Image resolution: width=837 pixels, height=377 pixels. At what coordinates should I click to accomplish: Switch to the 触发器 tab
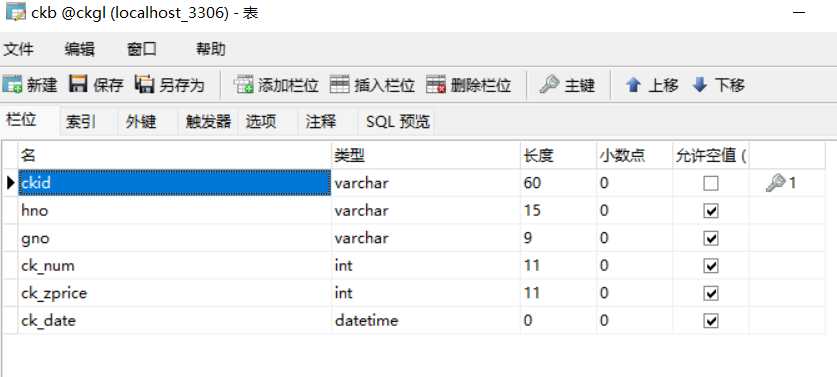tap(208, 122)
